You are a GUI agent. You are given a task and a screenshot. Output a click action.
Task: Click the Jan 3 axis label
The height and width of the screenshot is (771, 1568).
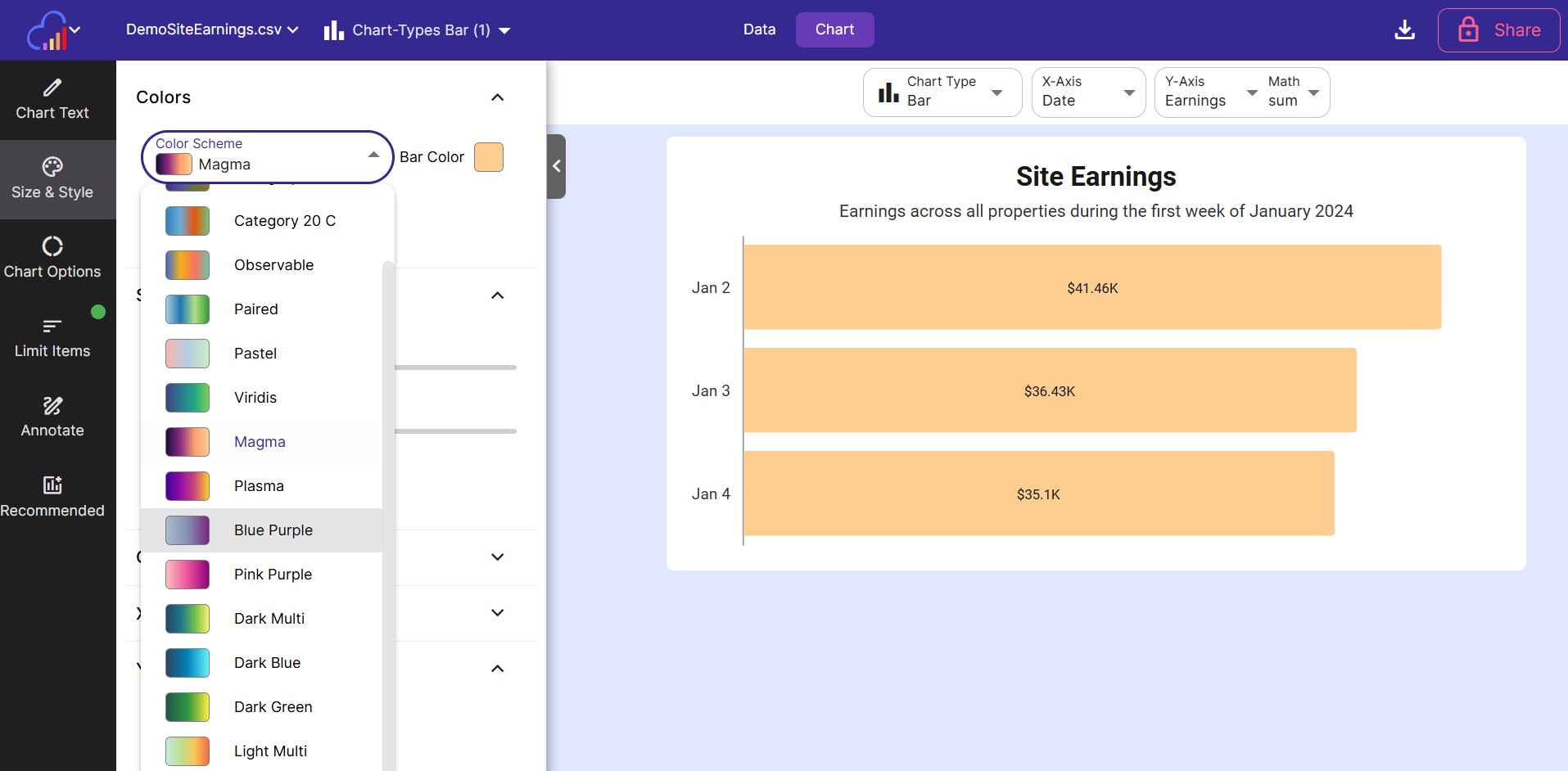711,391
